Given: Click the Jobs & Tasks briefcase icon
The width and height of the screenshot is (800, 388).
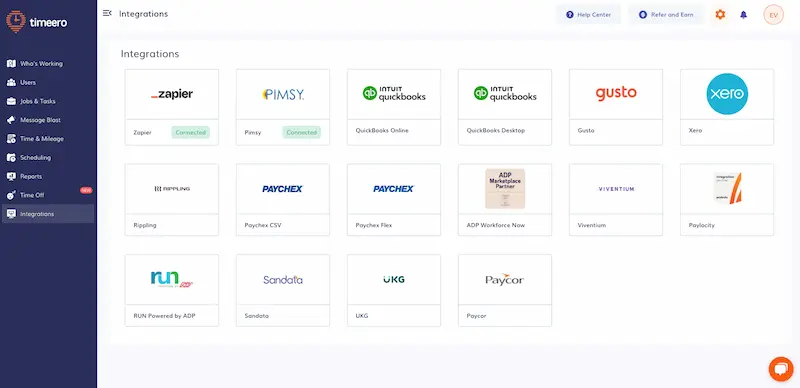Looking at the screenshot, I should 11,101.
